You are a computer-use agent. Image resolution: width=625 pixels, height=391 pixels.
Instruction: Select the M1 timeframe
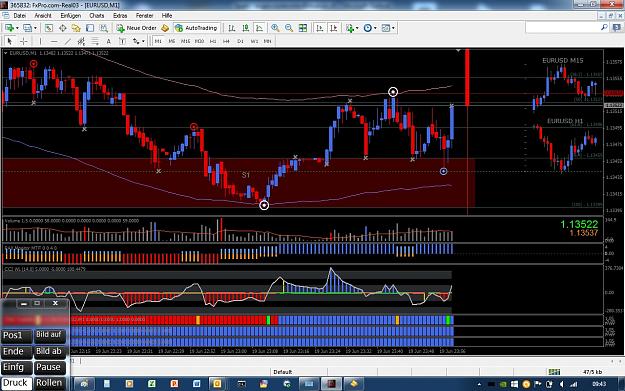point(158,41)
